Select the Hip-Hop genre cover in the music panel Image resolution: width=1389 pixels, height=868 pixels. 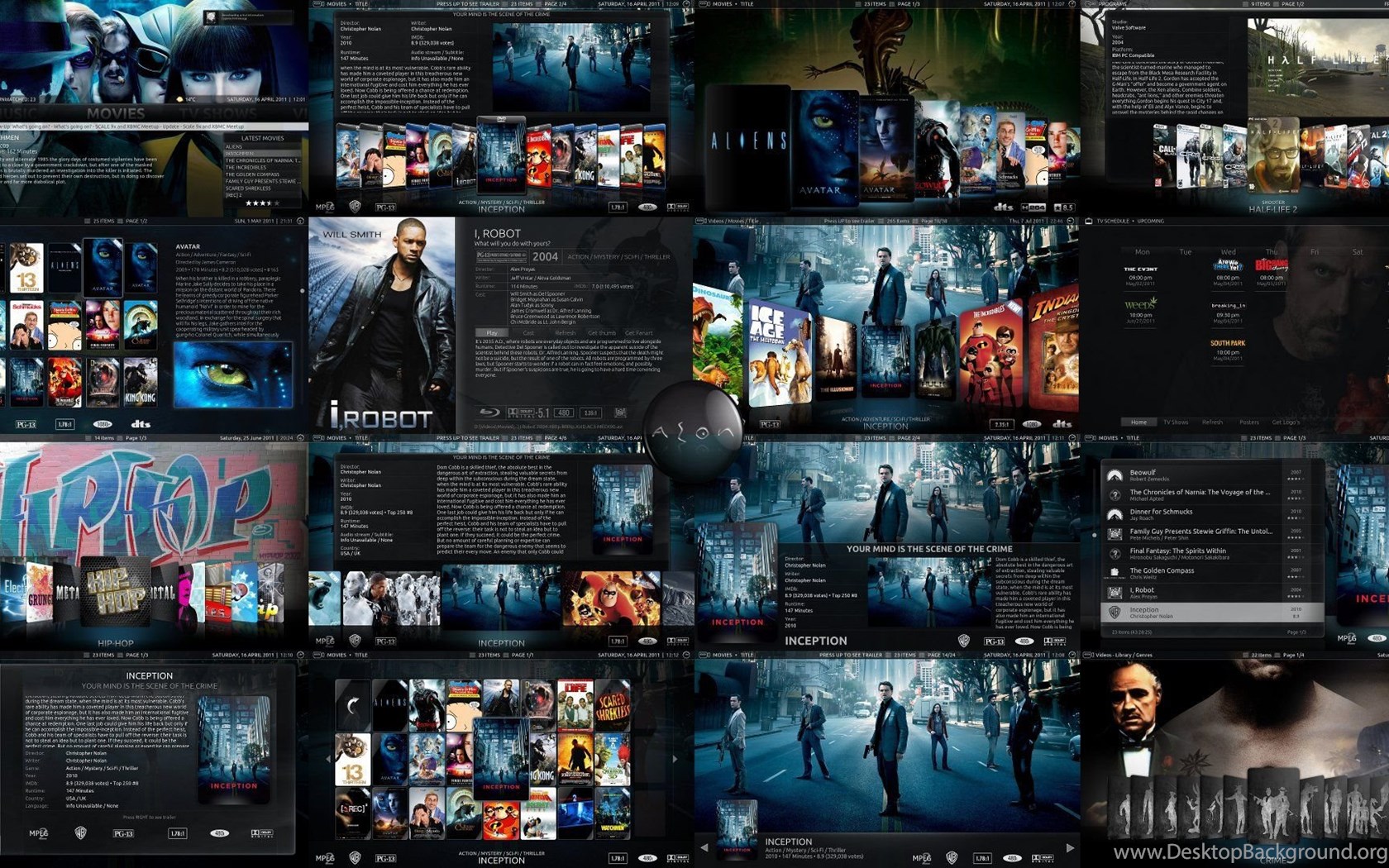tap(116, 591)
